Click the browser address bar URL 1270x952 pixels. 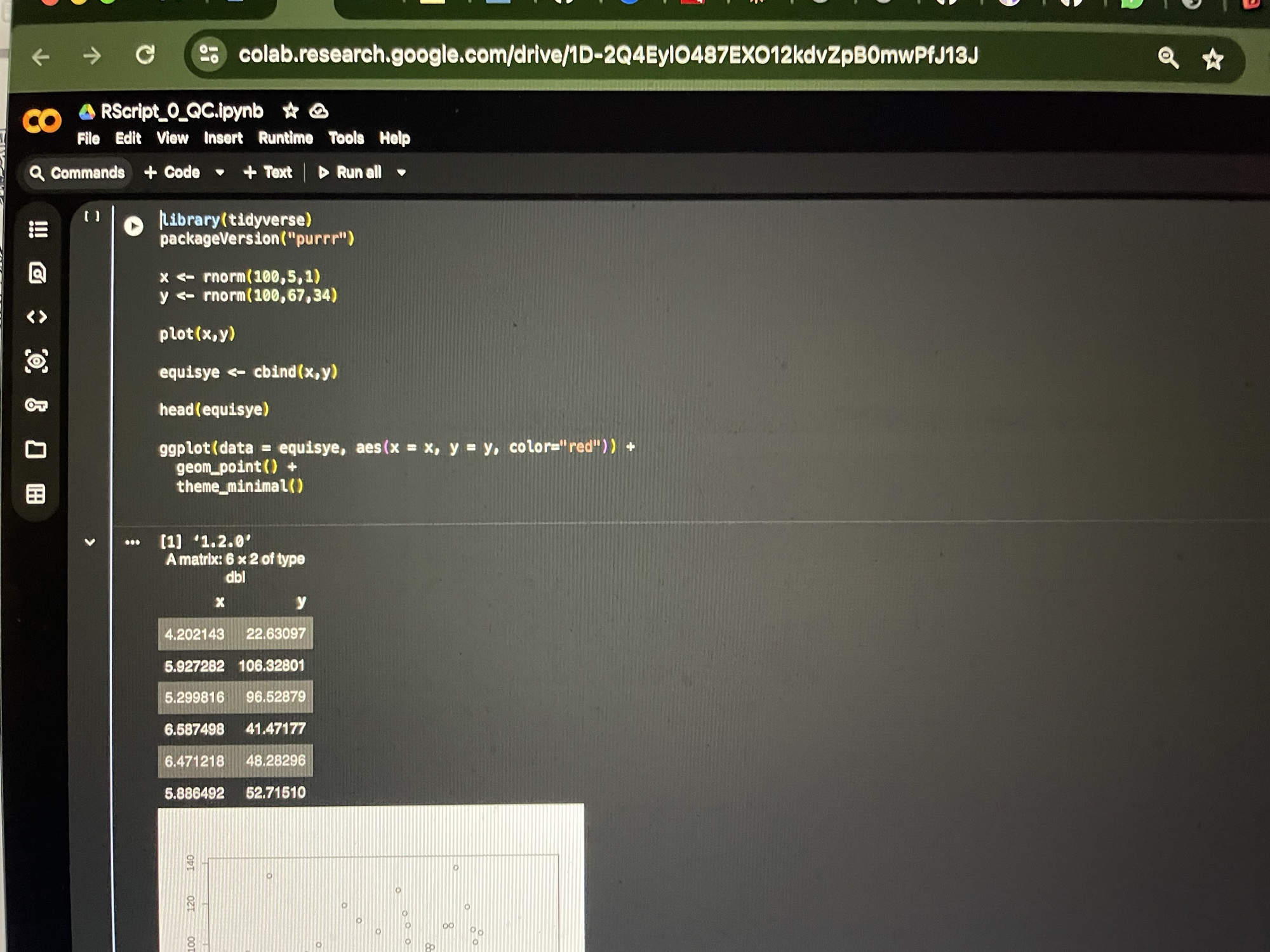tap(608, 56)
